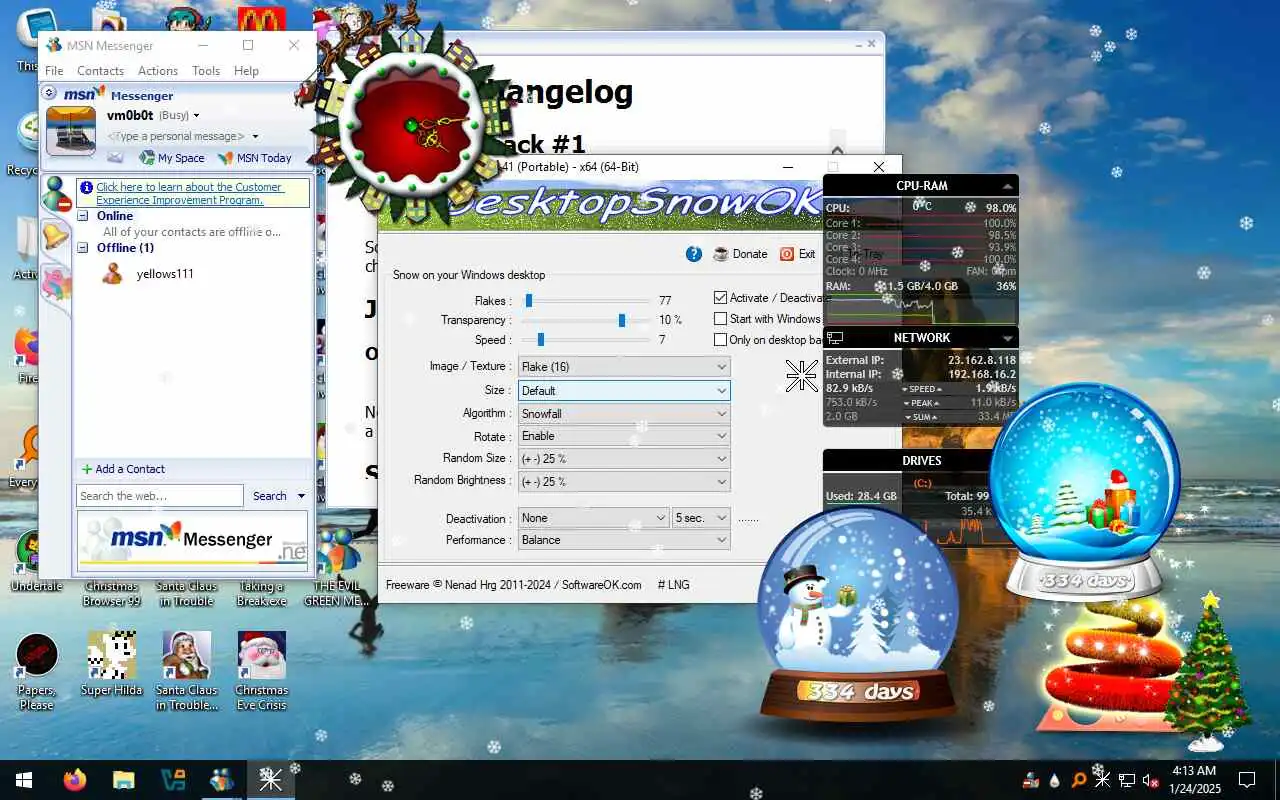Click the MSN Messenger taskbar button
This screenshot has height=800, width=1280.
(221, 780)
